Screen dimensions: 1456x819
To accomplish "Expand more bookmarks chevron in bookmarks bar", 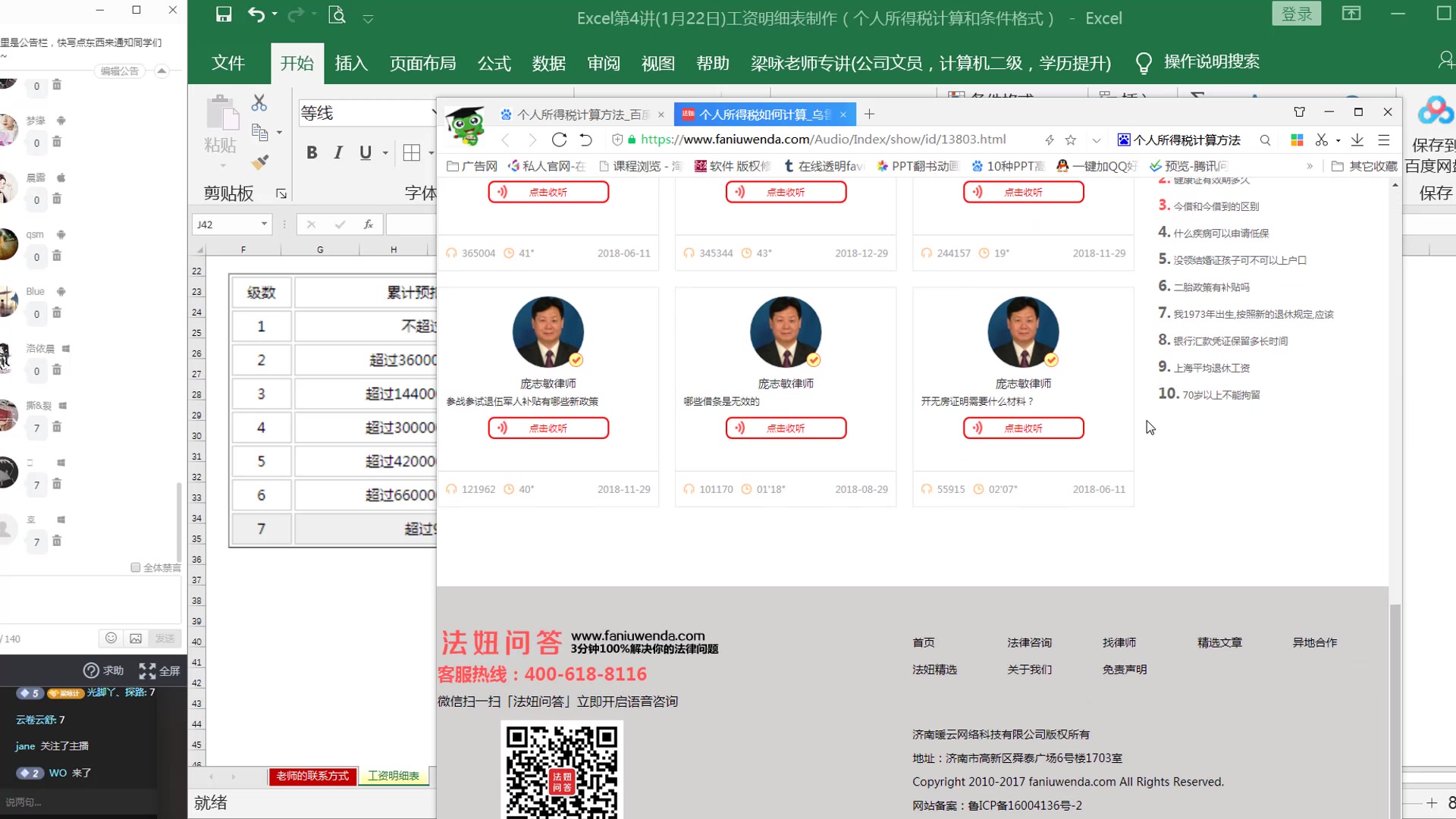I will tap(1310, 166).
